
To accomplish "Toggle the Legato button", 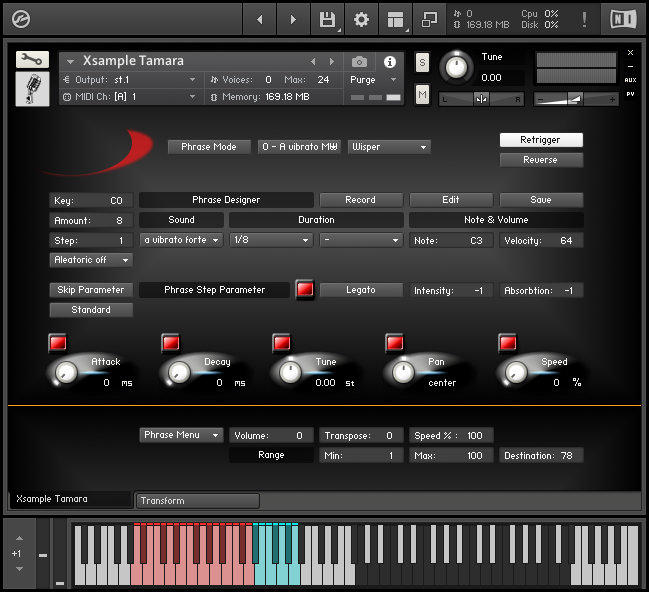I will point(361,290).
